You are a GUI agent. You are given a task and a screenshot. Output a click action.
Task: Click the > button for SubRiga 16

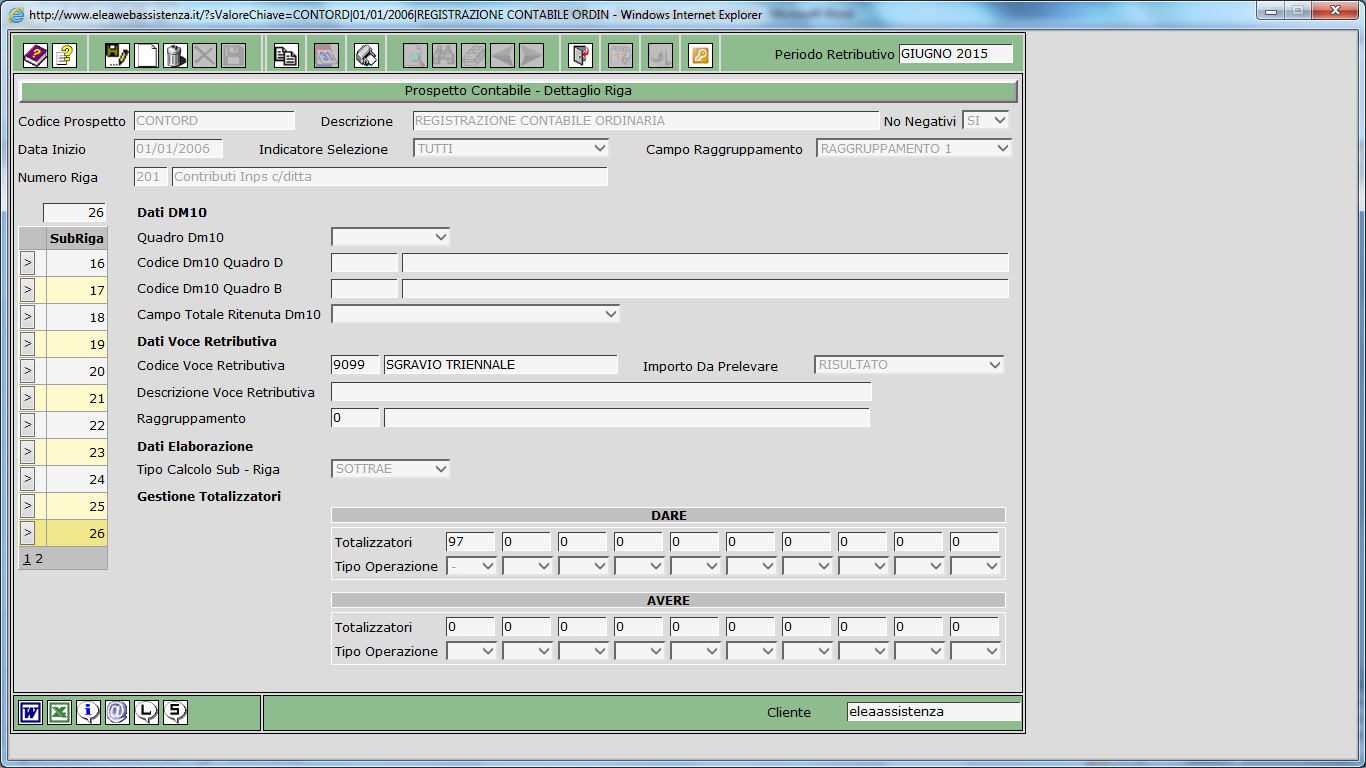pos(27,264)
